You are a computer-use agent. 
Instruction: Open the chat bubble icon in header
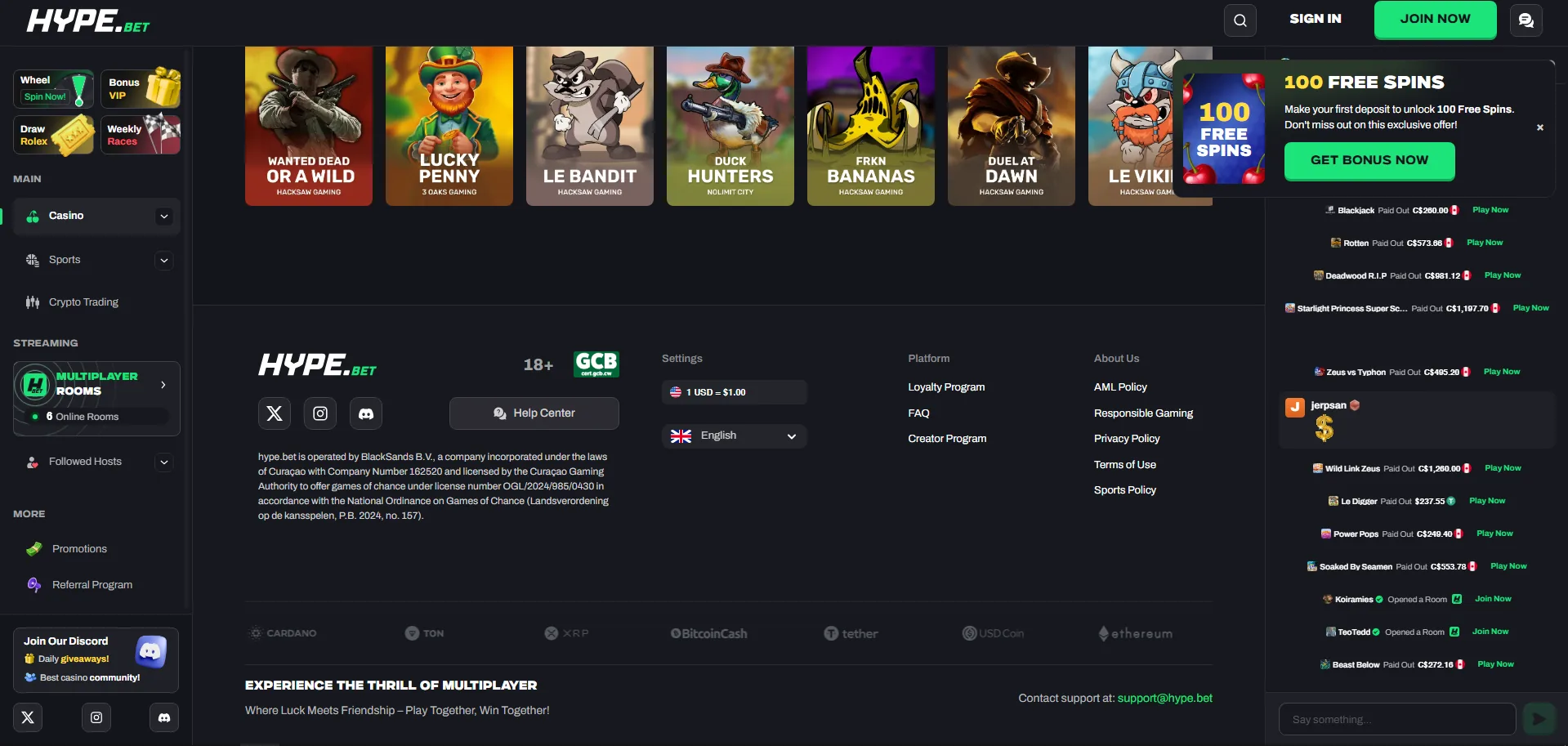click(x=1526, y=20)
